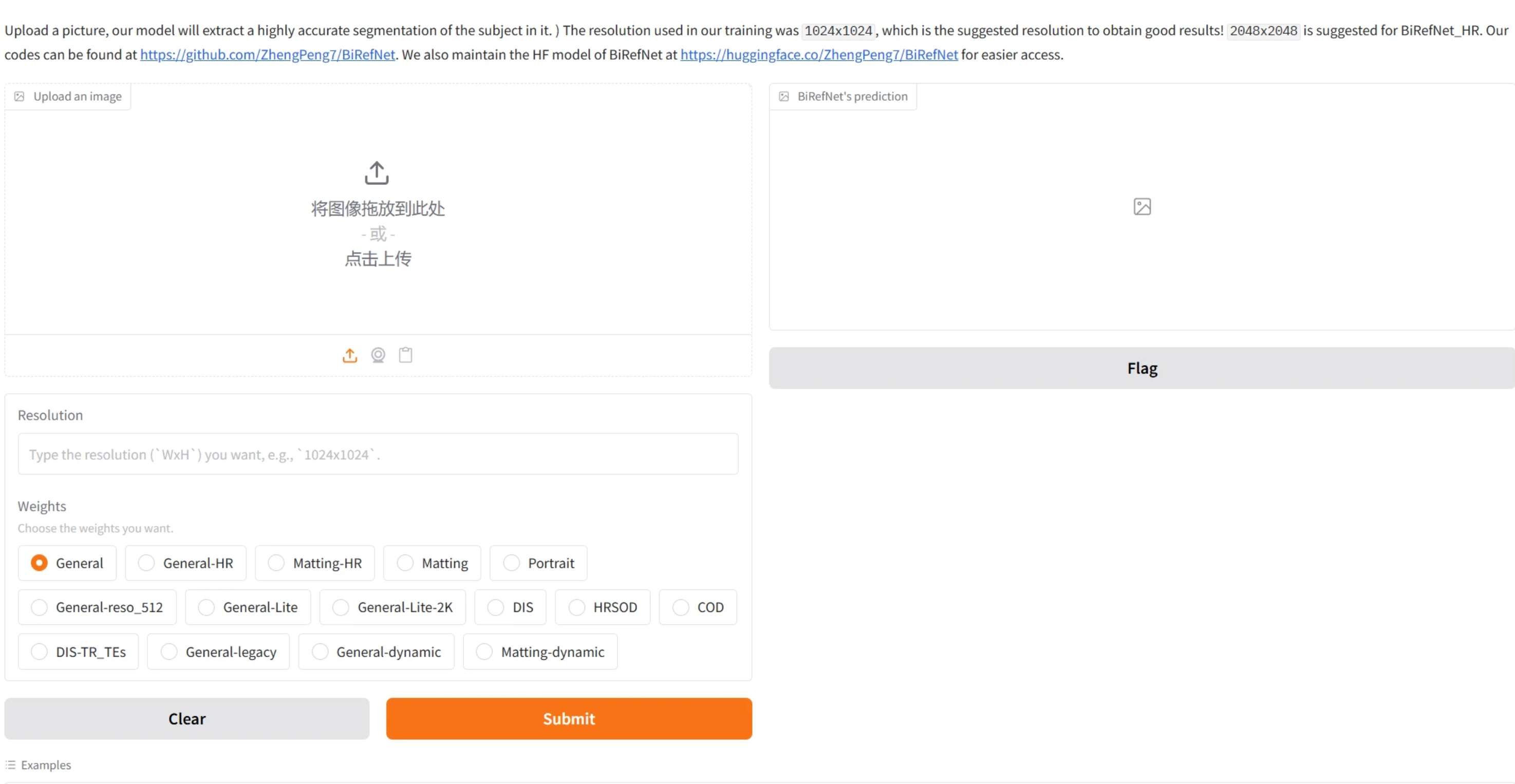Click the image icon beside 'Upload an image'

click(20, 97)
